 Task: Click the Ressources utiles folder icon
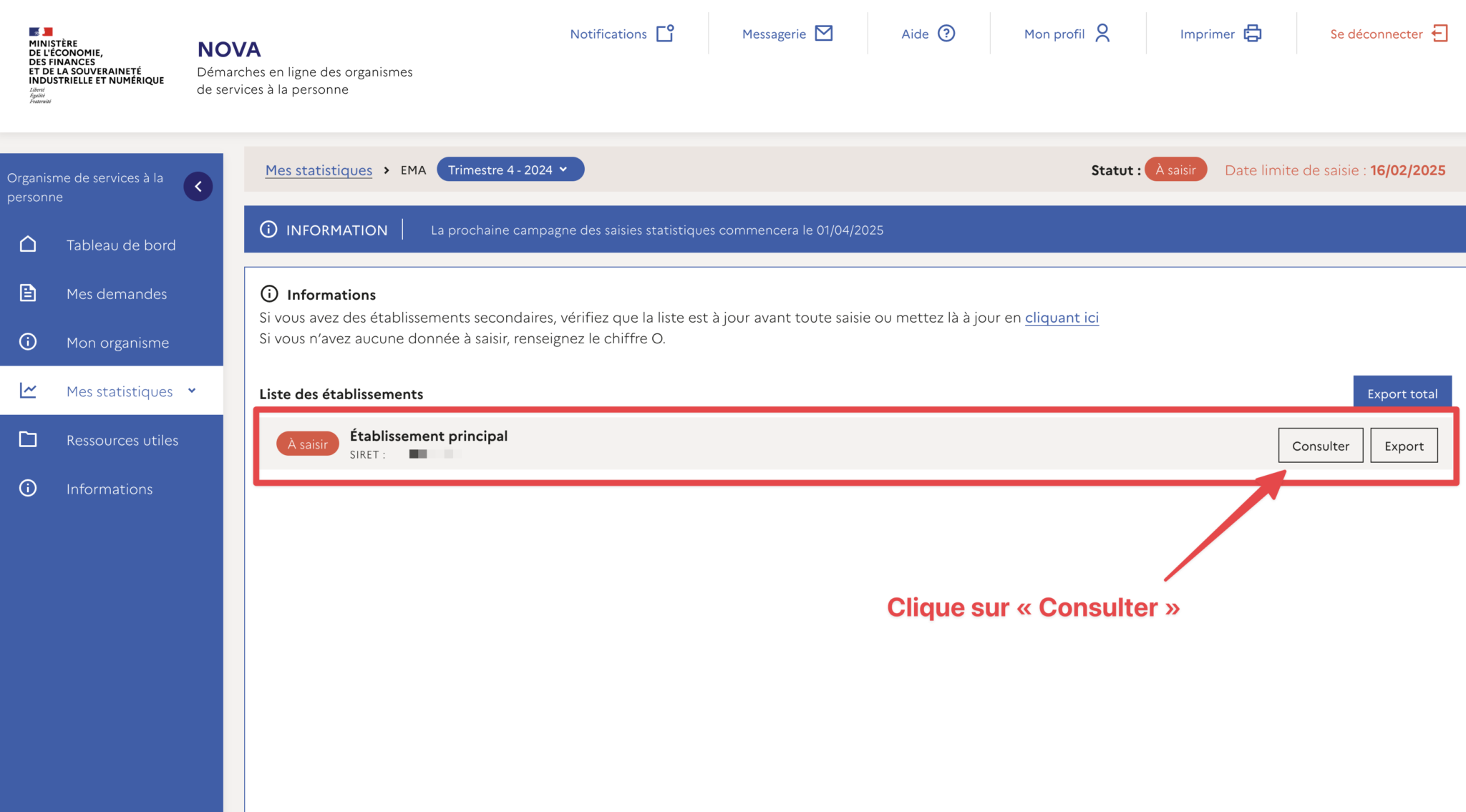tap(28, 439)
